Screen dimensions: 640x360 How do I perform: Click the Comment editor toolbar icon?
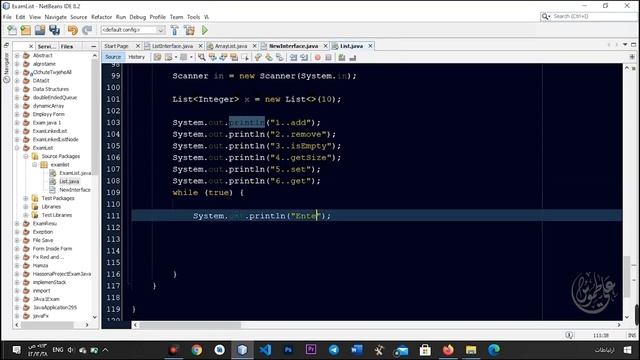point(342,58)
